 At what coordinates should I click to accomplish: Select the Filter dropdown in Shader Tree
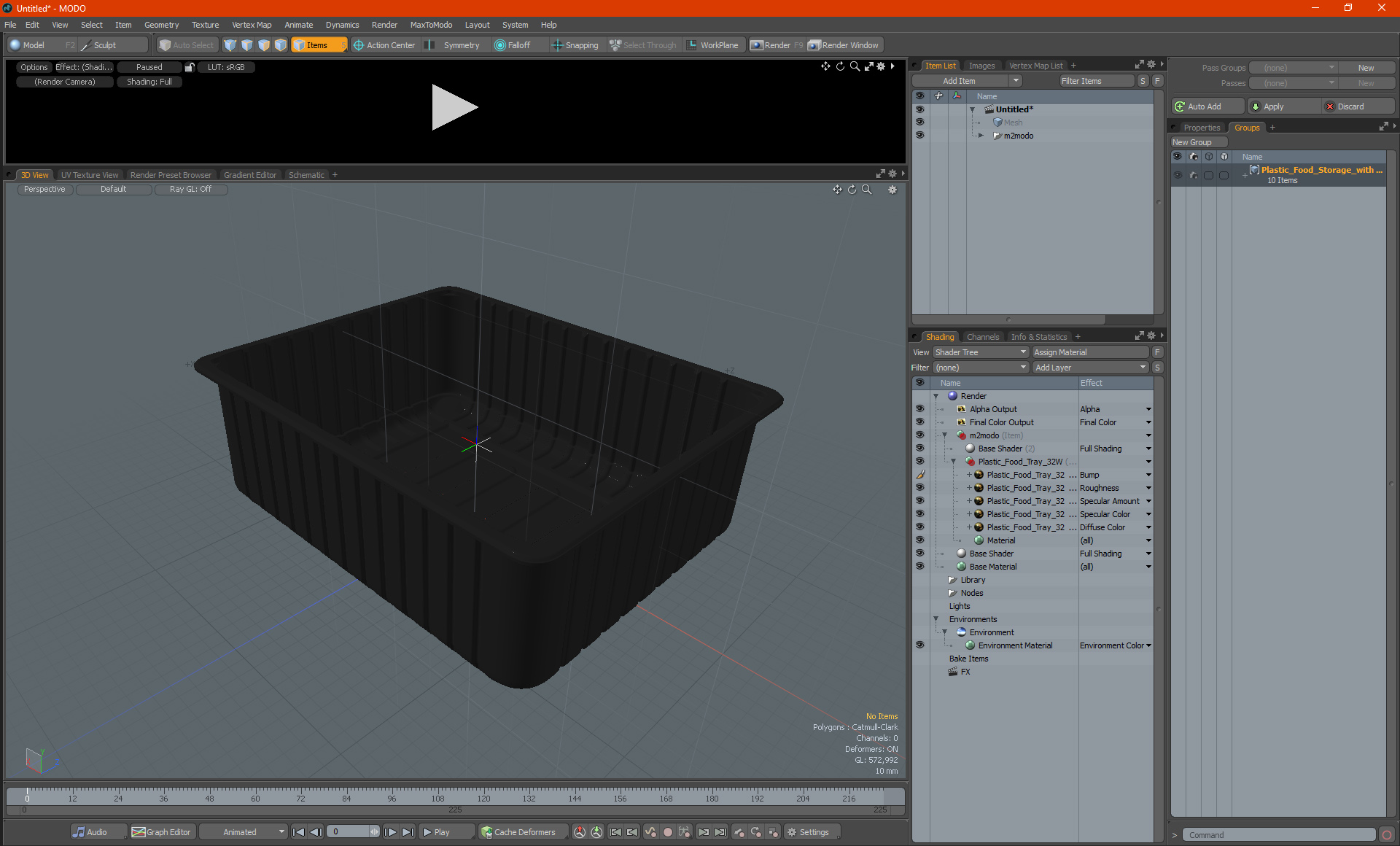(x=975, y=367)
